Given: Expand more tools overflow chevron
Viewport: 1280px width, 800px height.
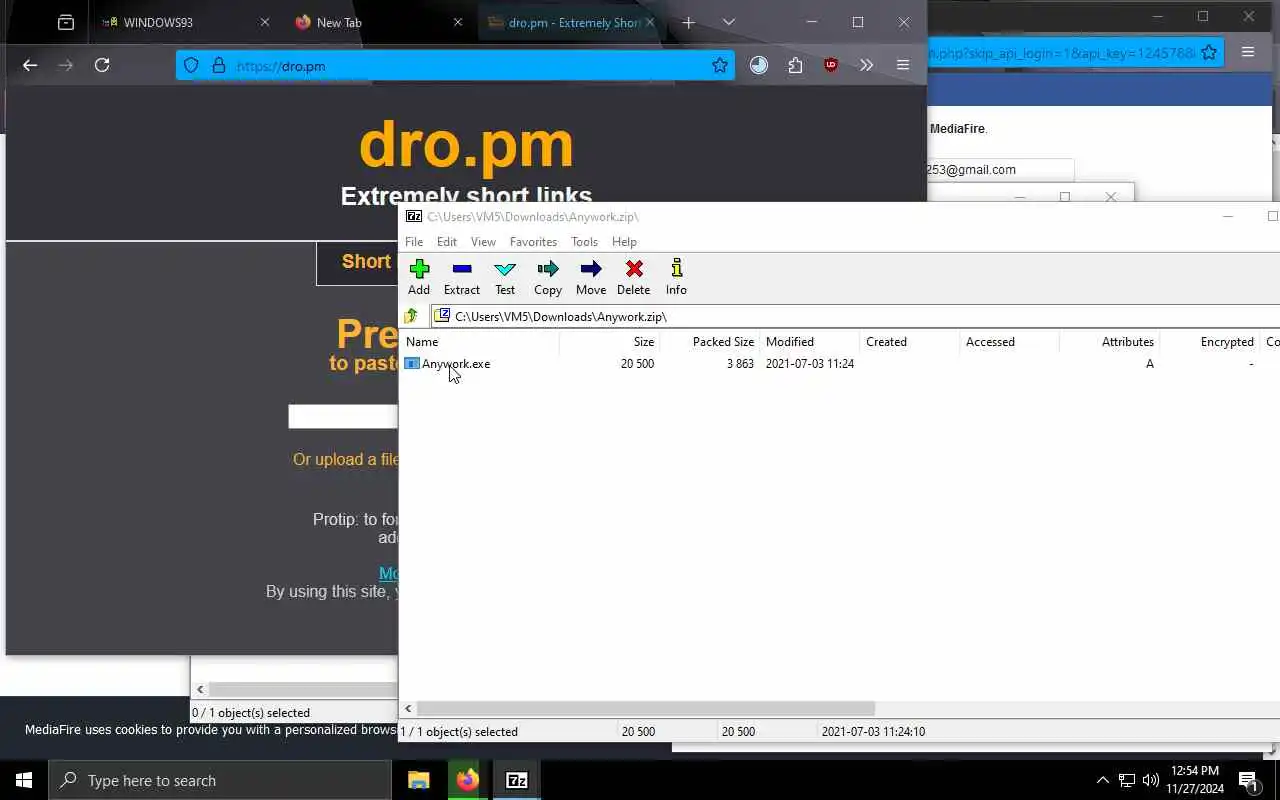Looking at the screenshot, I should [x=866, y=65].
